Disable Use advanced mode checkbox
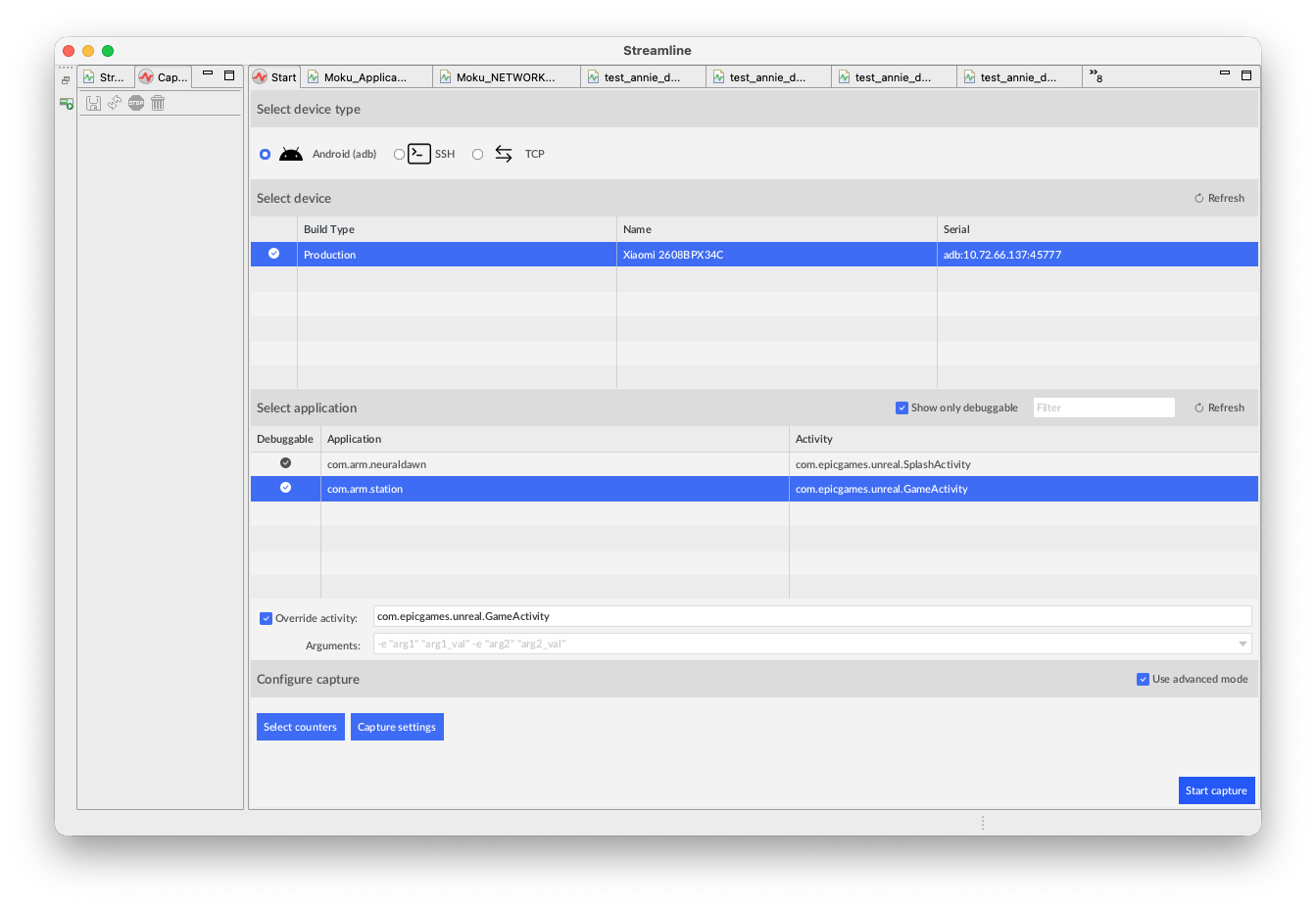Image resolution: width=1316 pixels, height=908 pixels. (1143, 679)
